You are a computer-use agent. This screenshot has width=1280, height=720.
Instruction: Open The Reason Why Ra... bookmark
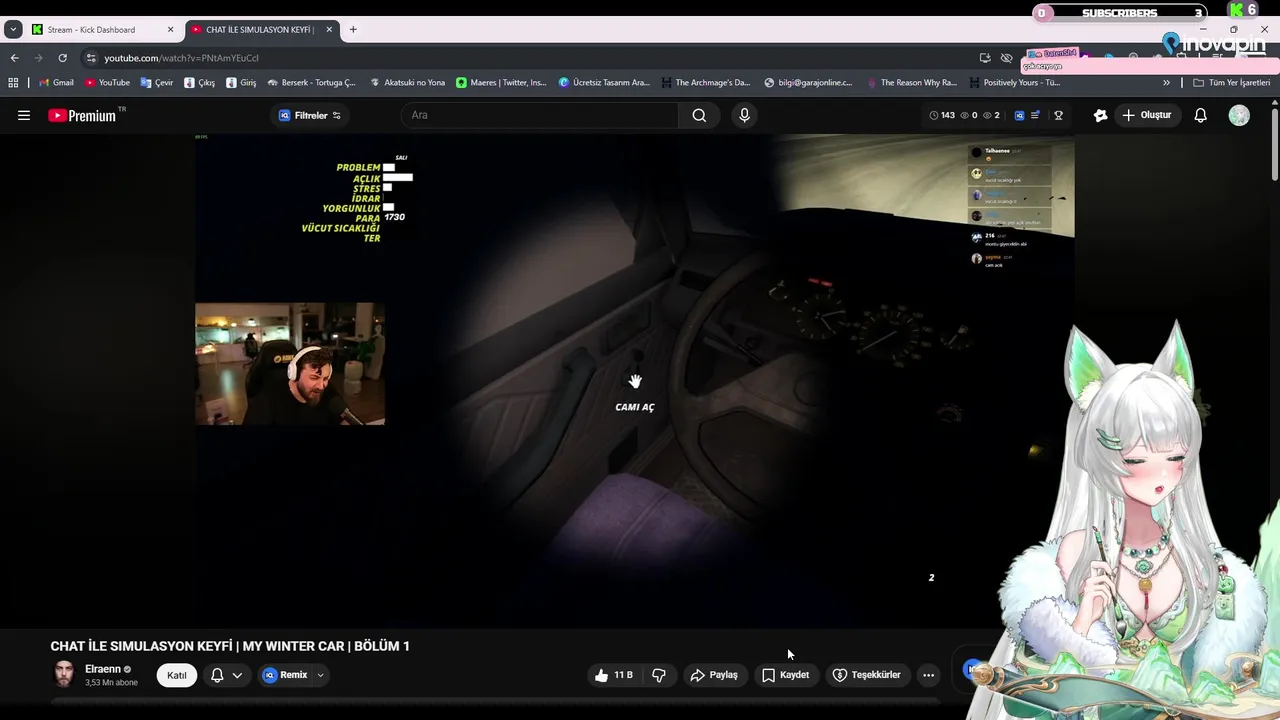click(x=911, y=83)
